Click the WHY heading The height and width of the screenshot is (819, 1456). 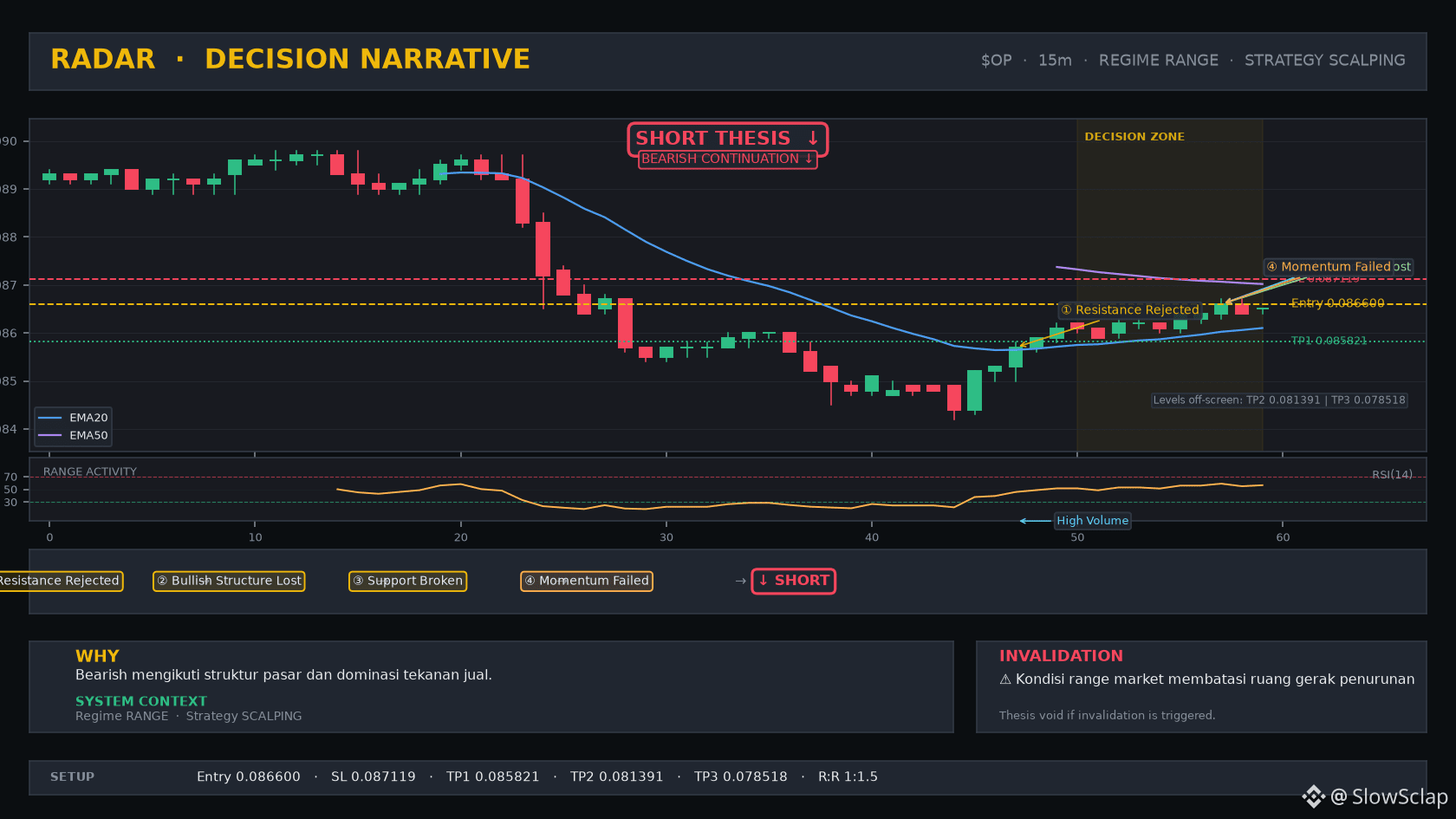tap(97, 656)
